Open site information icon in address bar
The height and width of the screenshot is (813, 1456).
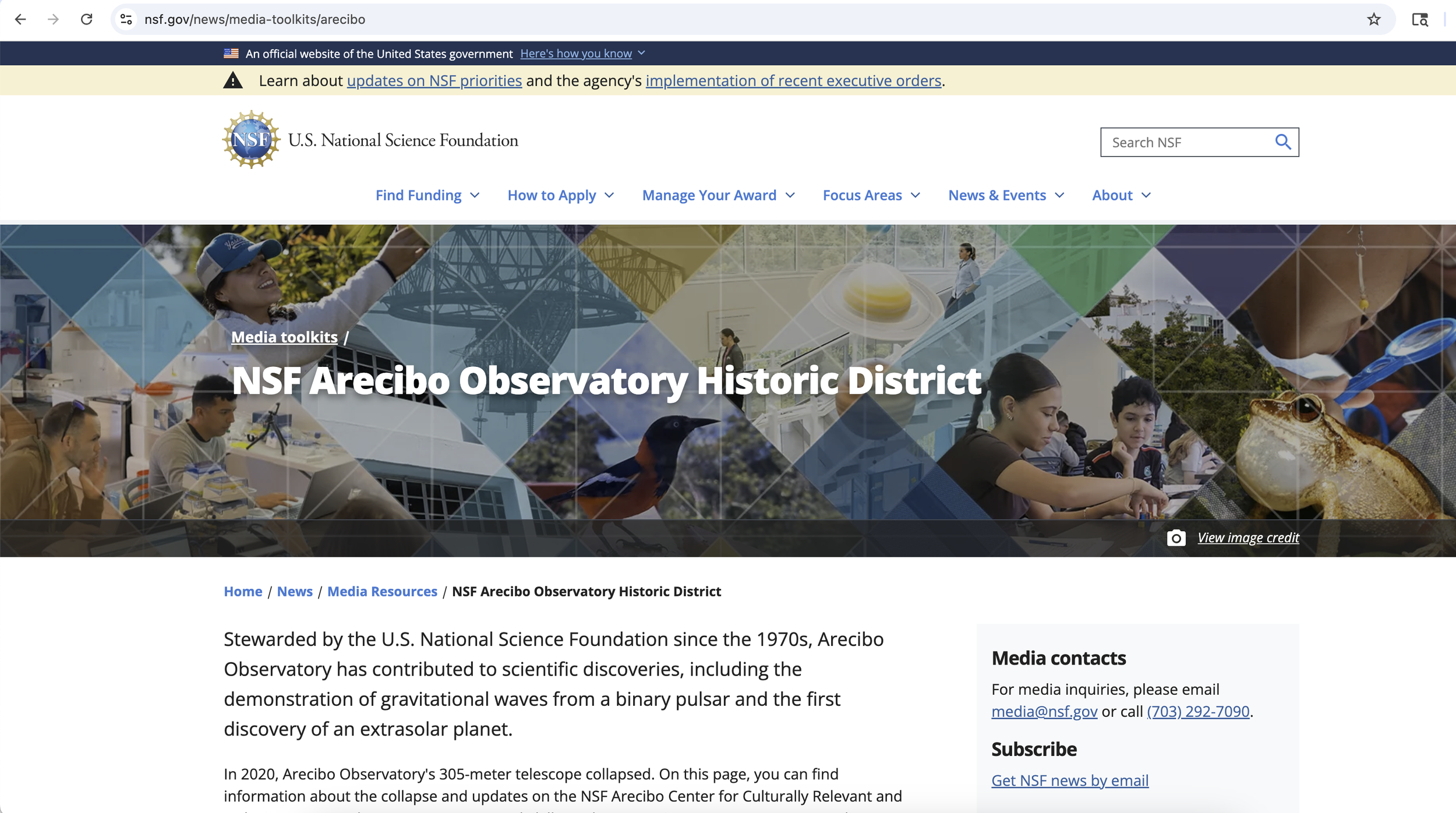pos(126,19)
